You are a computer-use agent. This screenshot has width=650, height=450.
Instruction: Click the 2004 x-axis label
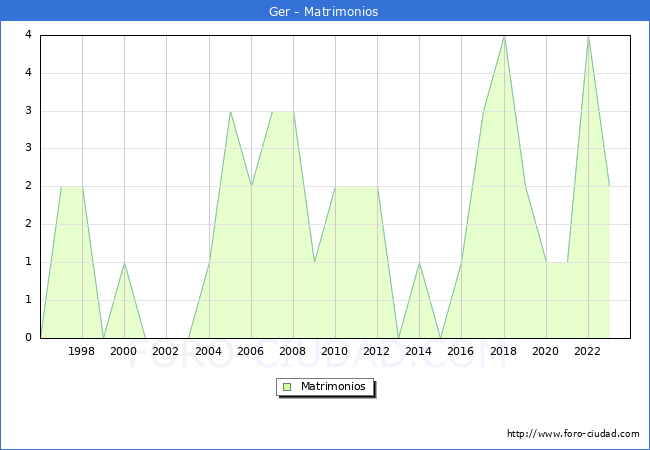point(208,351)
